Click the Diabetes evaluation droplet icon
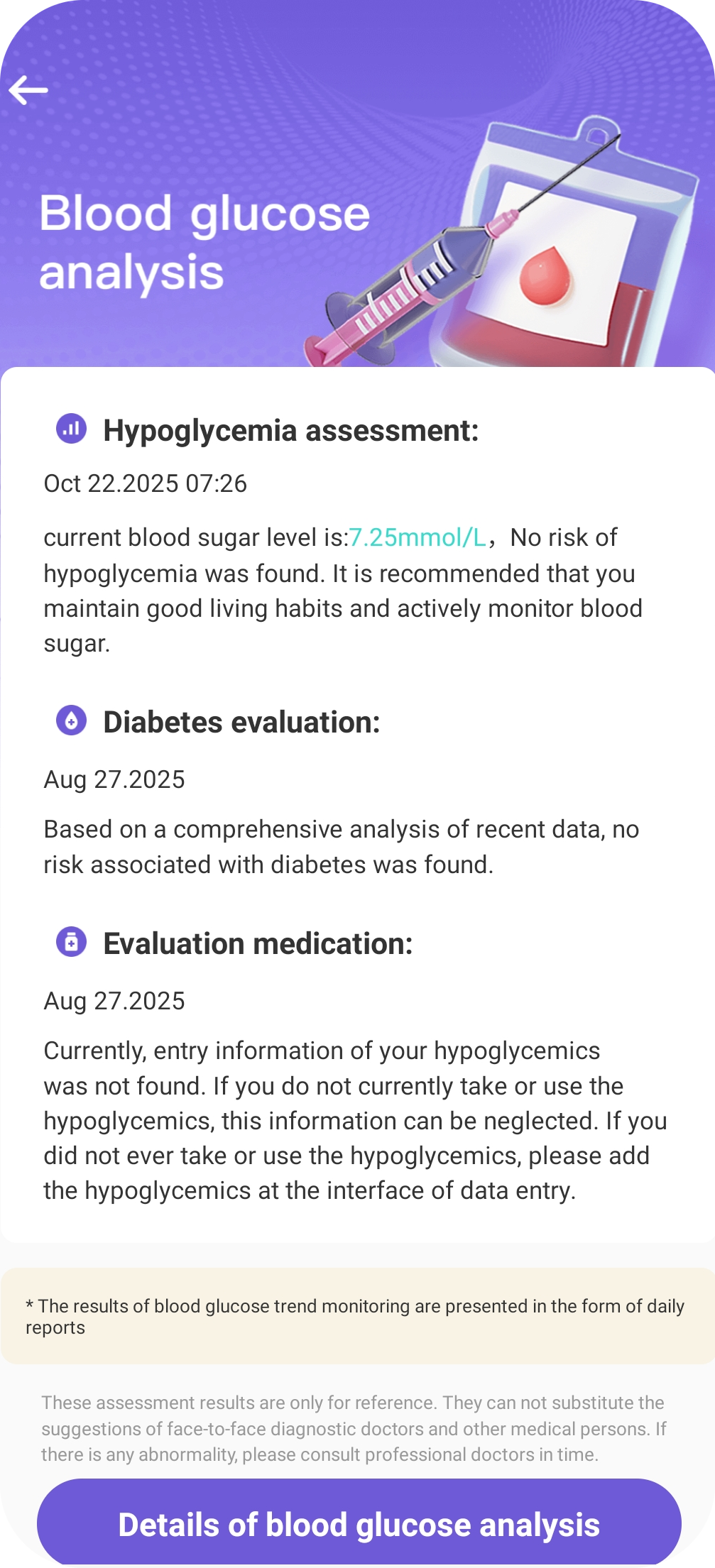This screenshot has width=715, height=1568. [71, 720]
